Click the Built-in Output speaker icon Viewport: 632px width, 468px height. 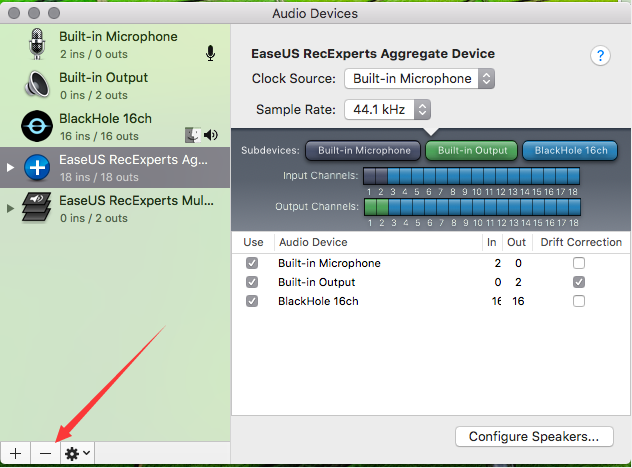[37, 85]
